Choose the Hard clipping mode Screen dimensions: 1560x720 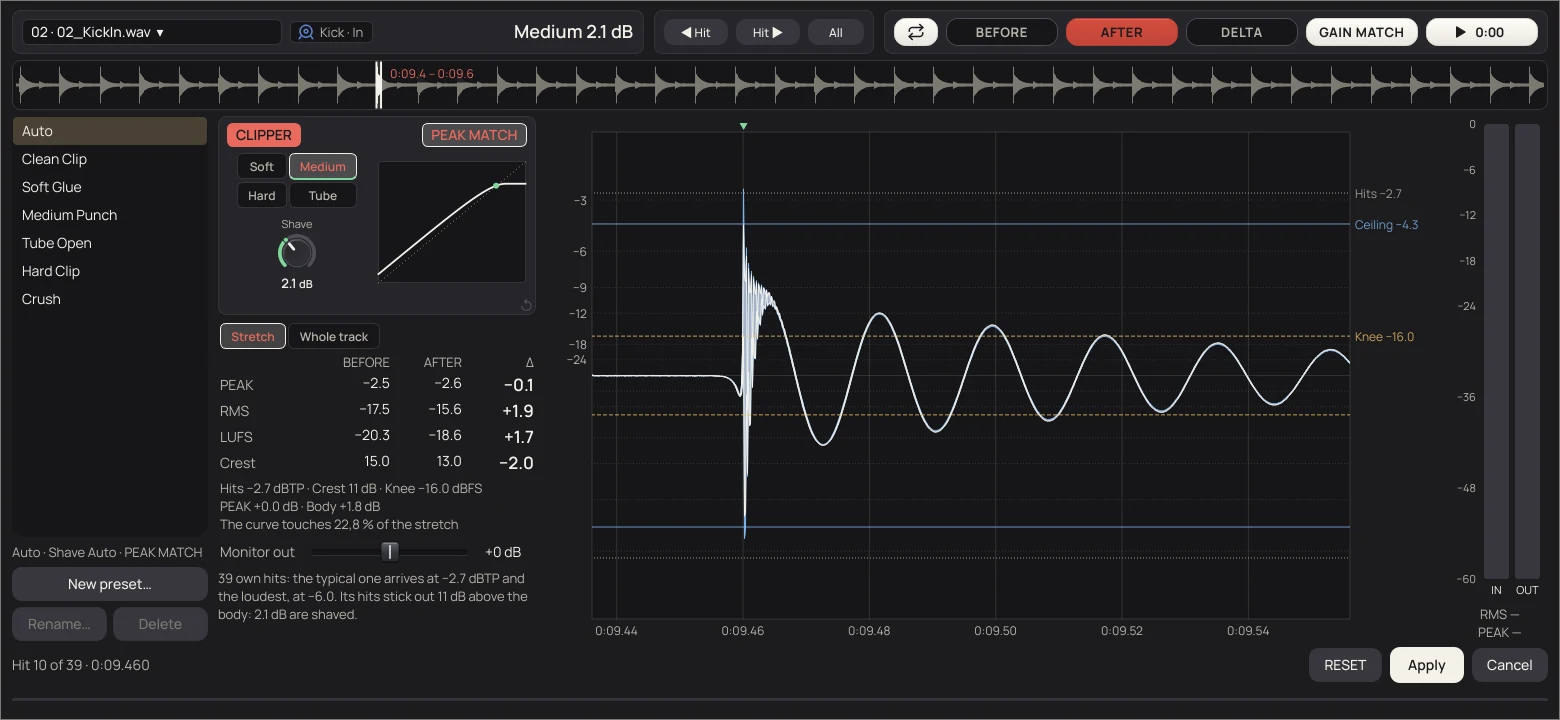click(262, 196)
